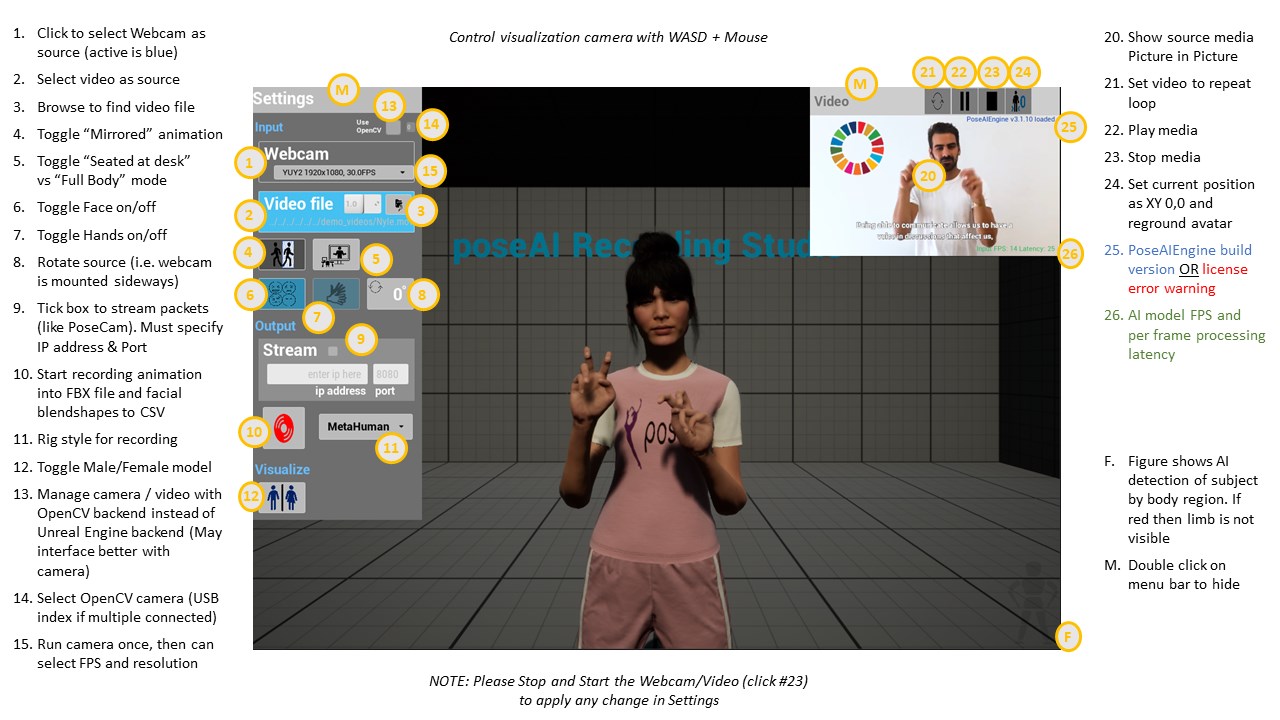1280x720 pixels.
Task: Toggle Hands tracking on or off
Action: click(x=336, y=294)
